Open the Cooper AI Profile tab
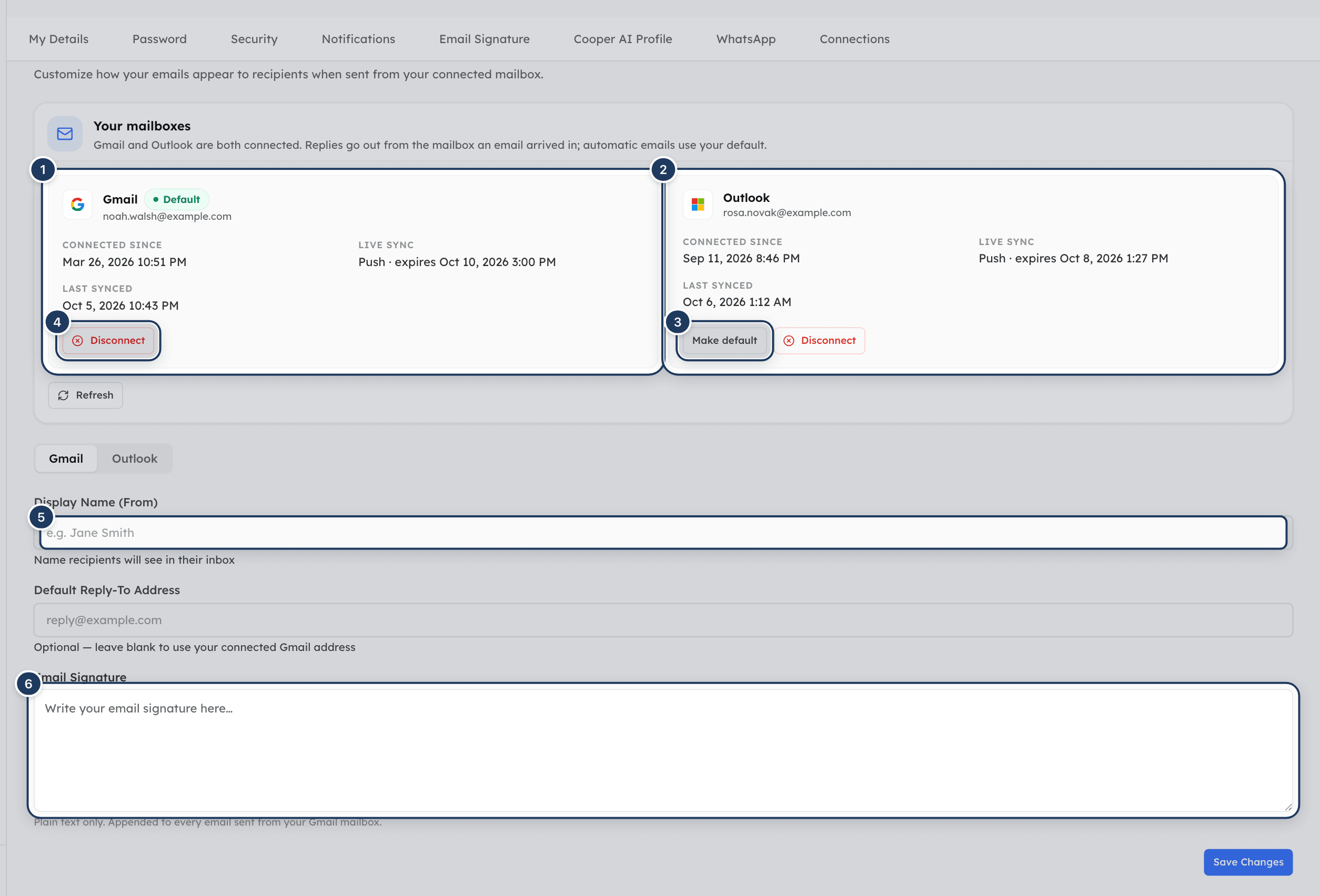 point(623,39)
